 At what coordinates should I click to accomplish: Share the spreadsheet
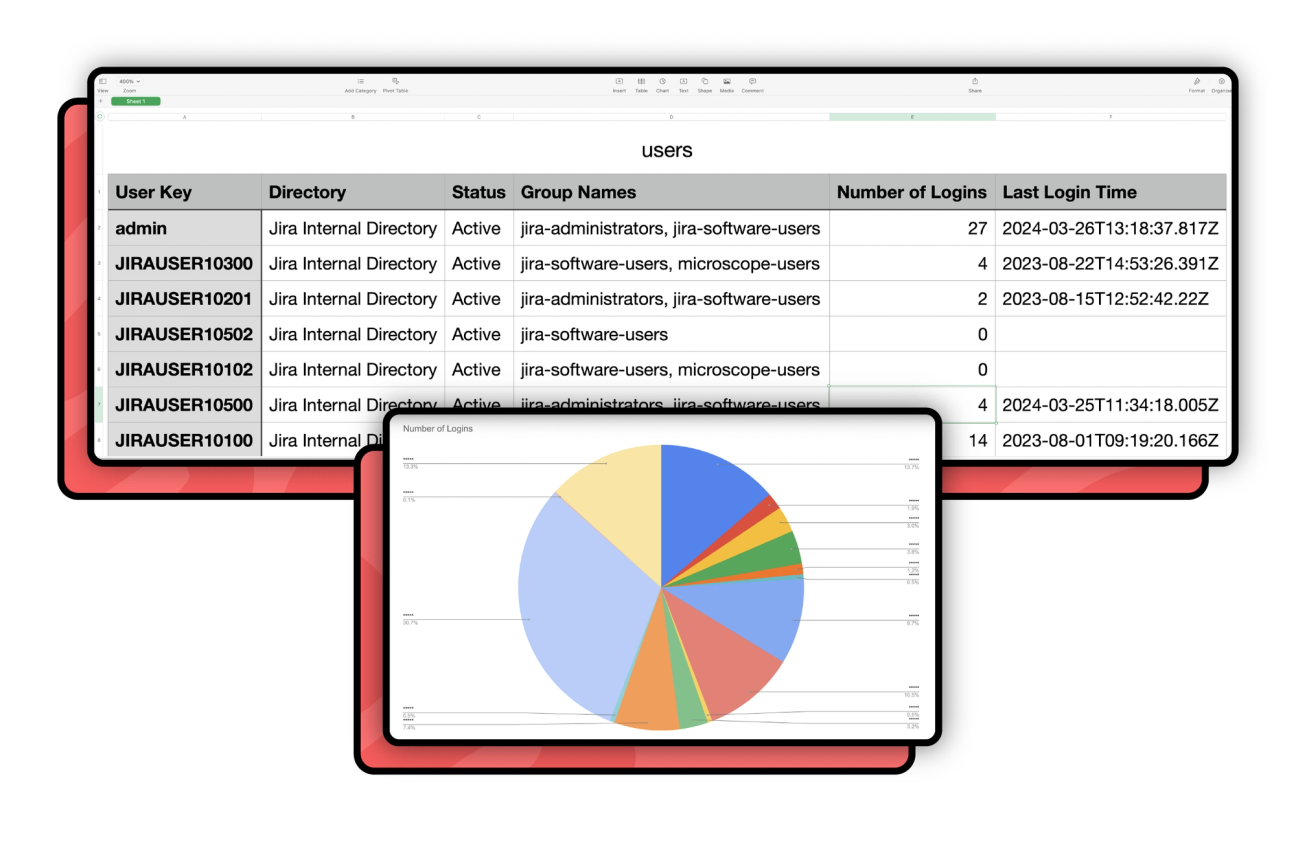tap(975, 83)
